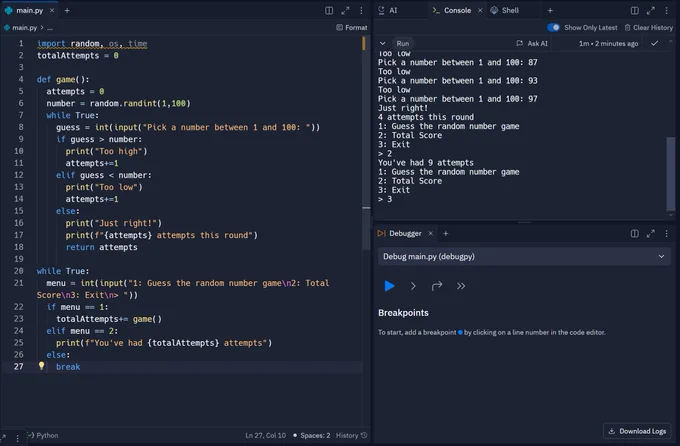This screenshot has height=446, width=680.
Task: Open the file History
Action: click(x=351, y=435)
